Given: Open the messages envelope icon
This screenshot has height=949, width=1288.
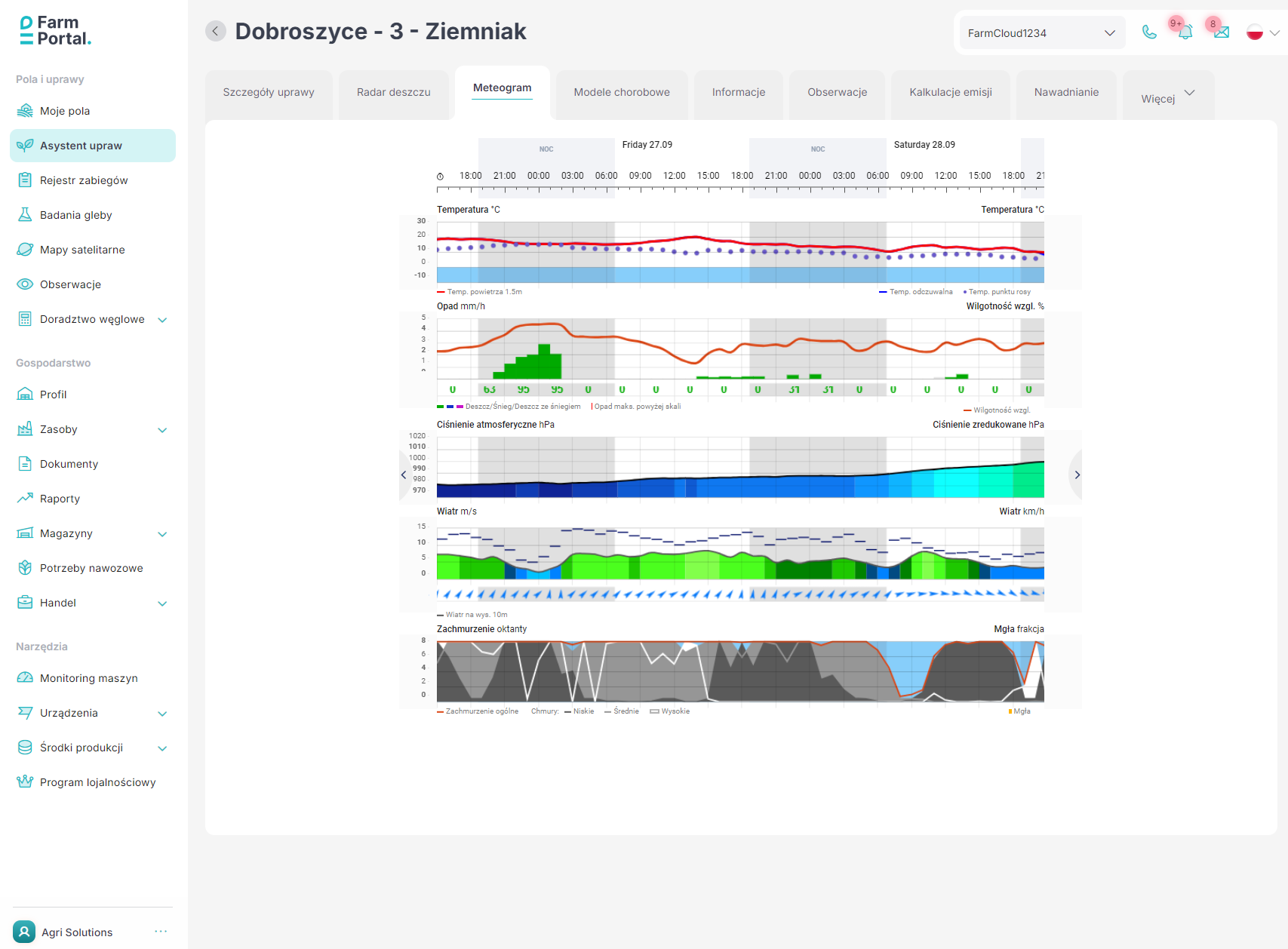Looking at the screenshot, I should pos(1222,32).
